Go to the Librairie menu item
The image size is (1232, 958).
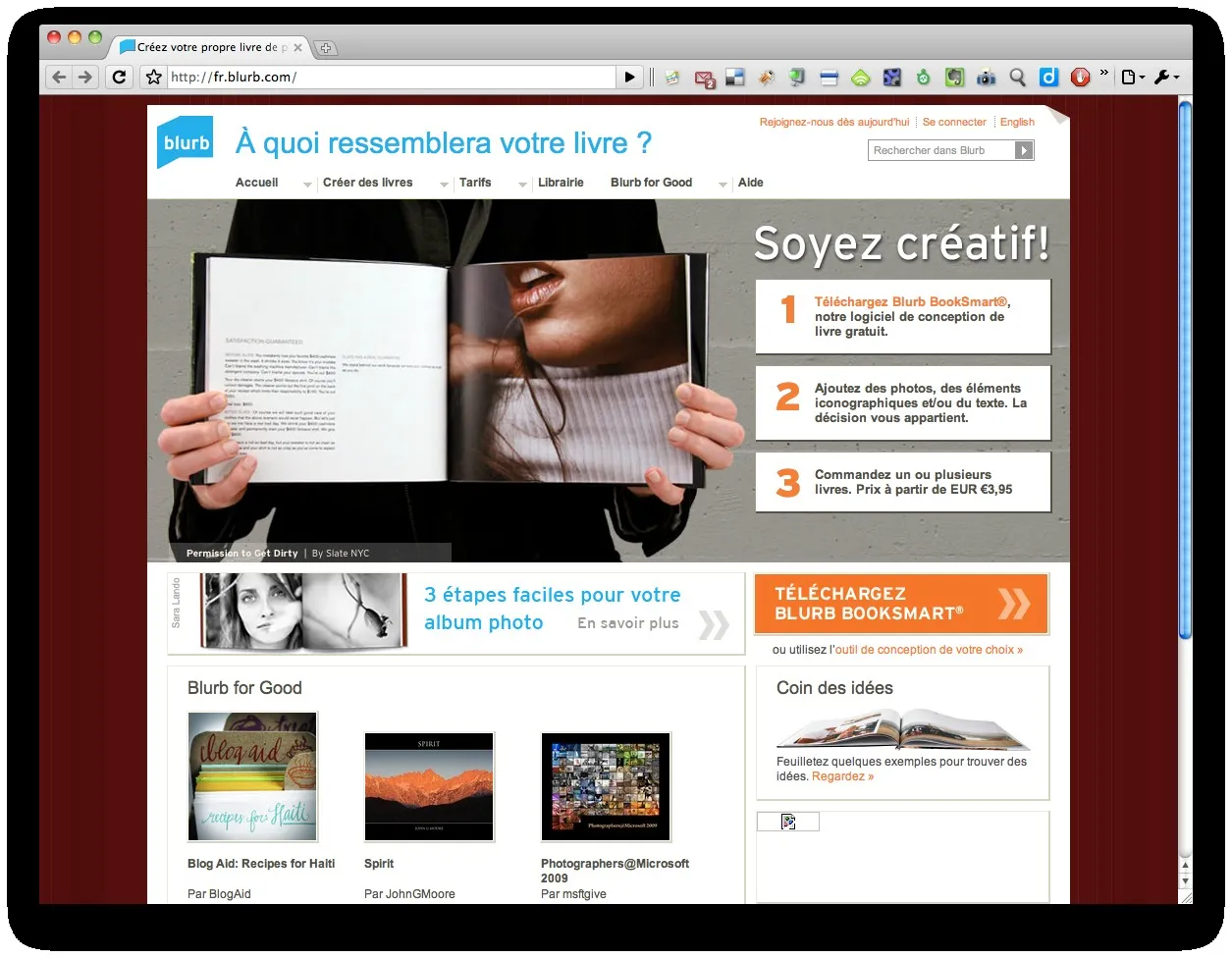point(561,183)
